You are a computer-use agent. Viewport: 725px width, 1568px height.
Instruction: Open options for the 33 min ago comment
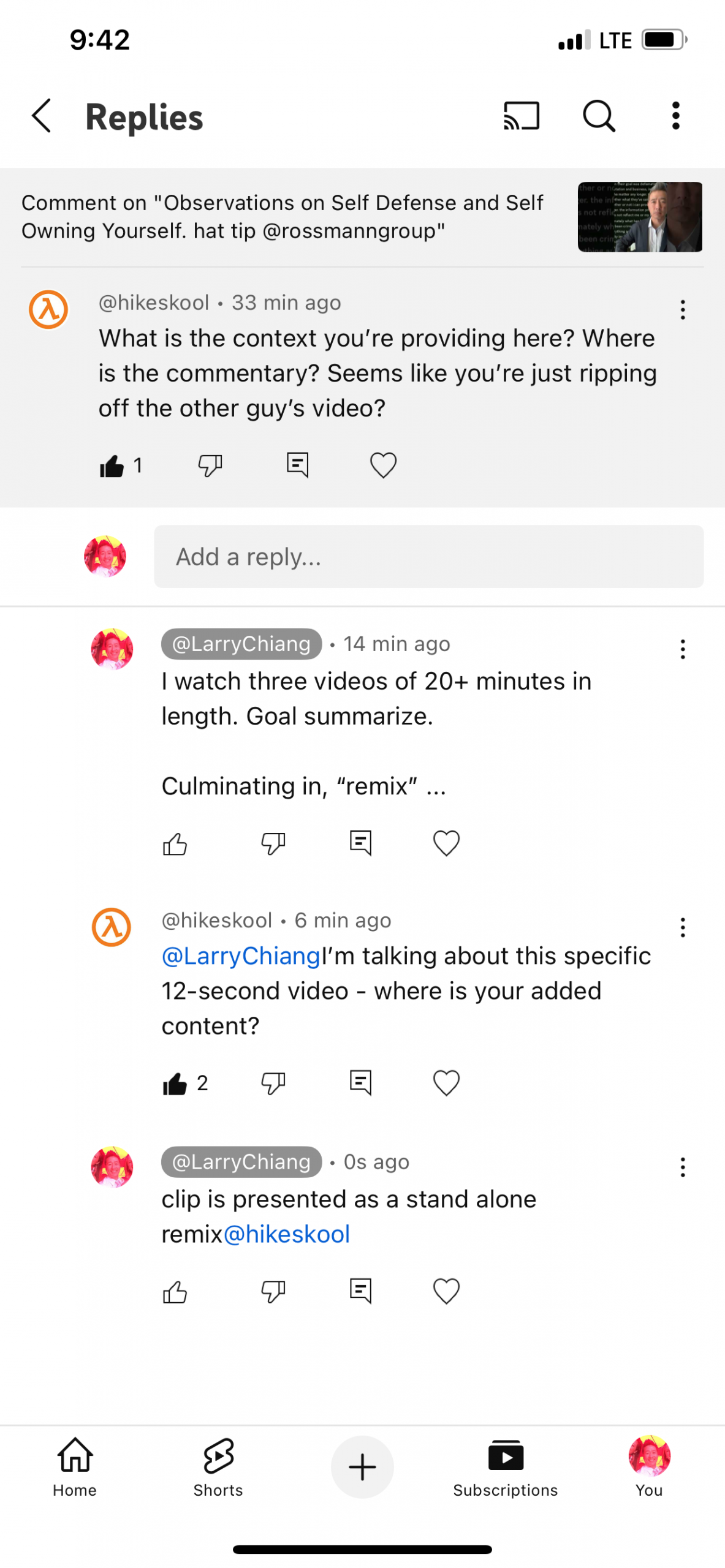682,310
